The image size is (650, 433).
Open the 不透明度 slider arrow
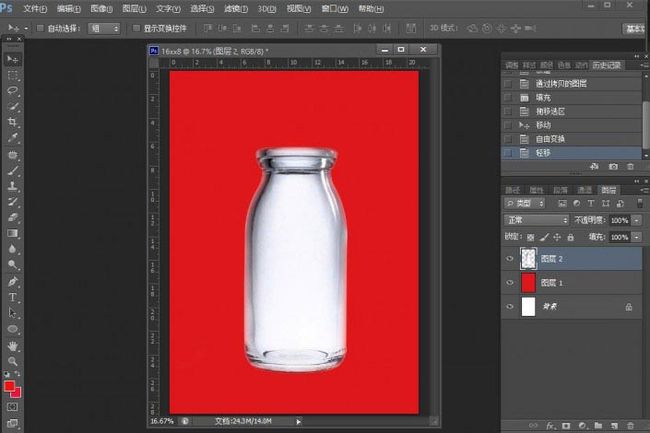[x=638, y=220]
